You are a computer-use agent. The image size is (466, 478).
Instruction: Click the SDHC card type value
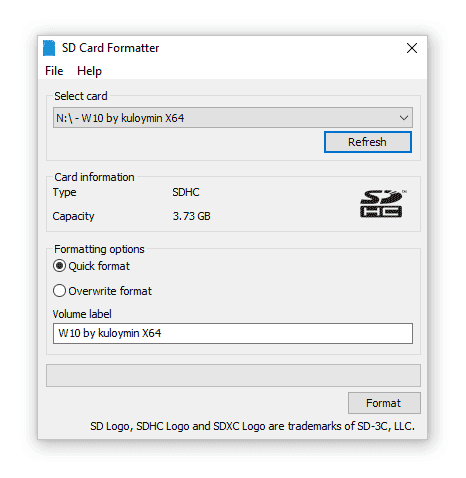click(x=186, y=192)
